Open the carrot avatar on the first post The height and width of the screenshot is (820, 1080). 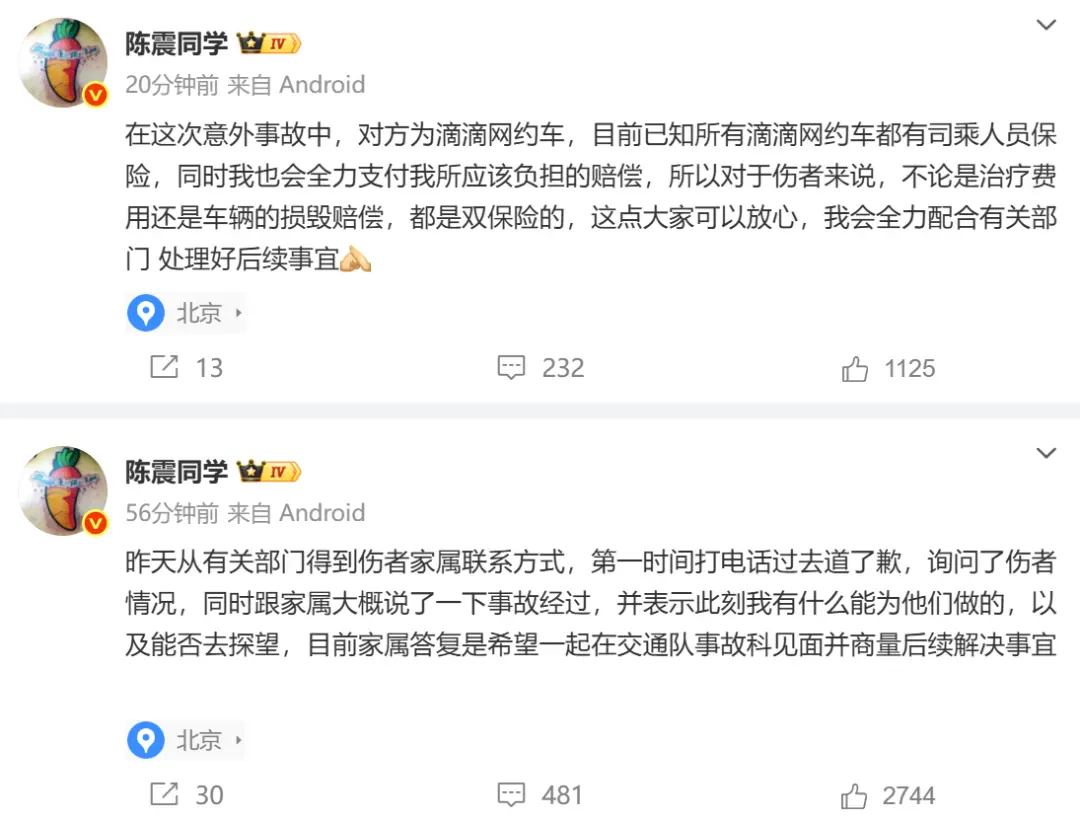[63, 62]
